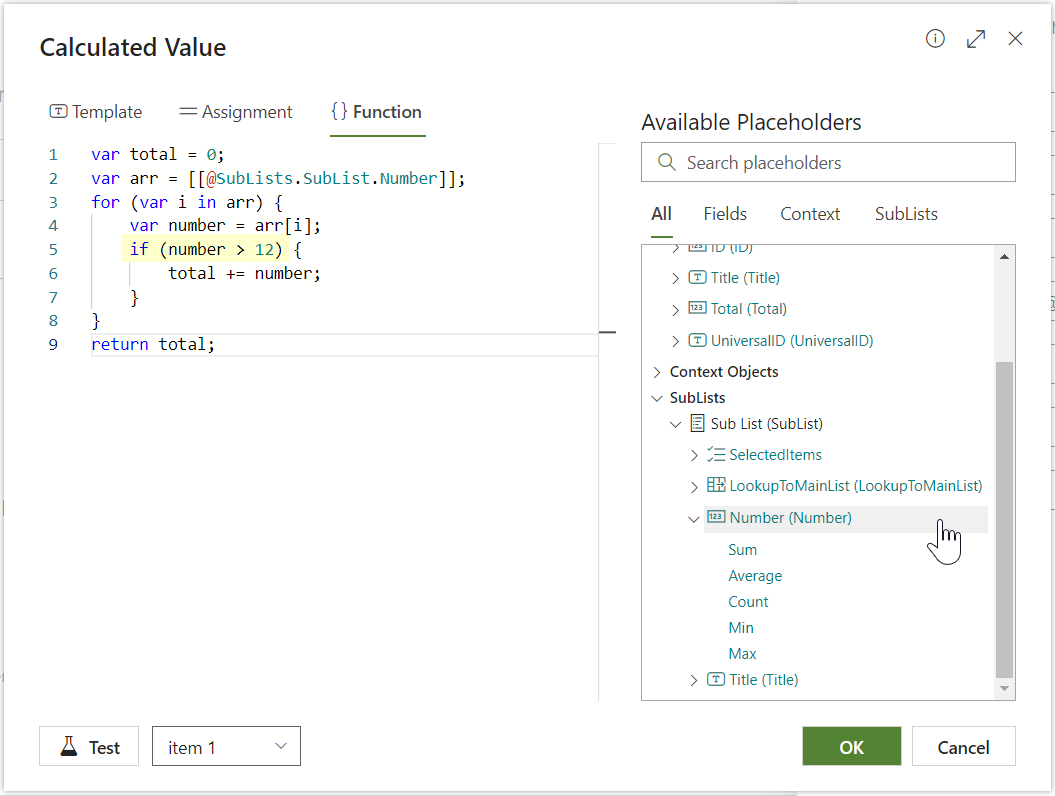Click the Sub List document icon
The height and width of the screenshot is (796, 1055).
(x=697, y=424)
